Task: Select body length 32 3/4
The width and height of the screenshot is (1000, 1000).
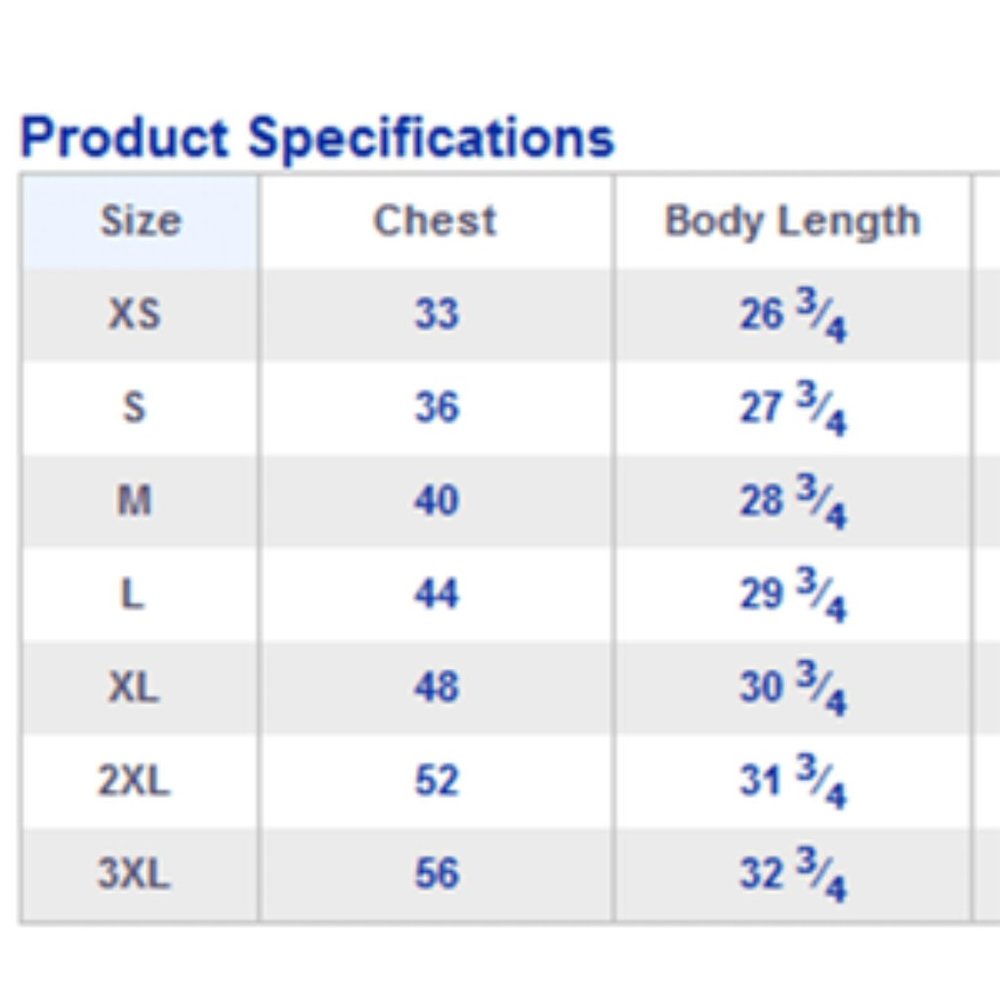Action: point(792,876)
